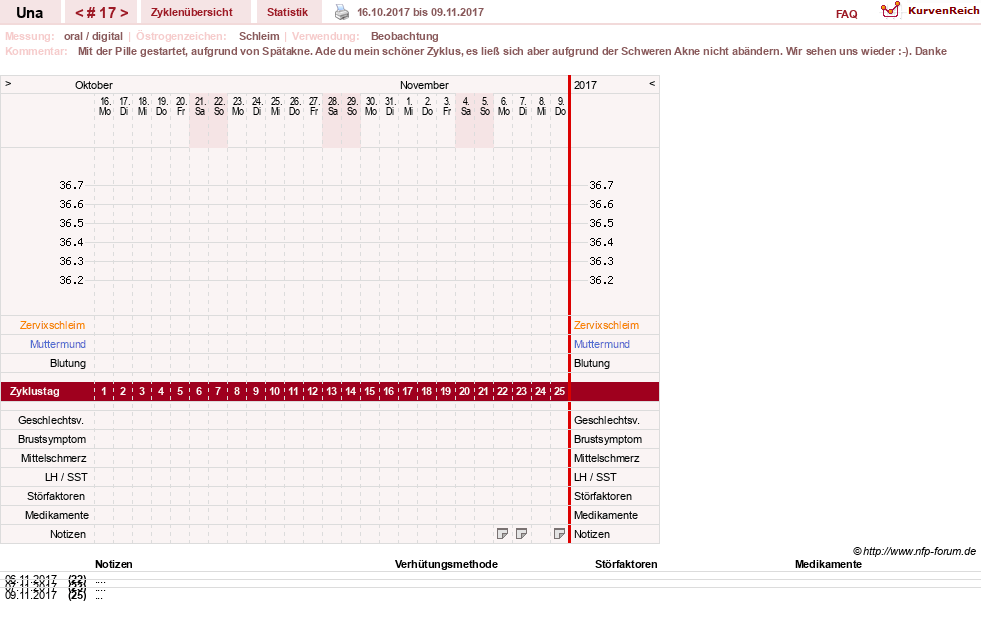Click the left Muttermund row label
Screen dimensions: 981x643
tap(58, 344)
